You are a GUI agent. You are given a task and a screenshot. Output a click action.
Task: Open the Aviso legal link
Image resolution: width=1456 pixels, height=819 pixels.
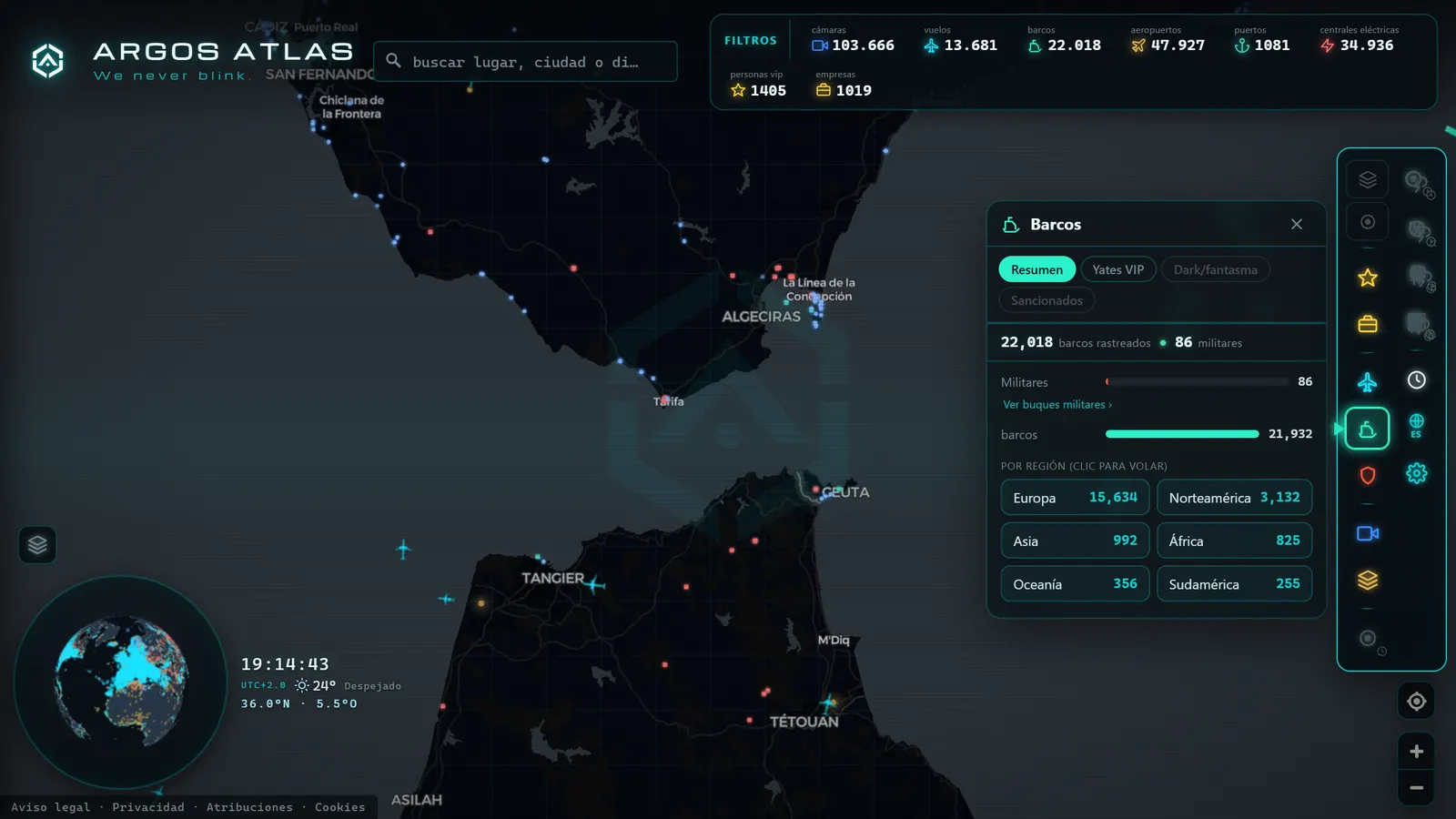51,807
